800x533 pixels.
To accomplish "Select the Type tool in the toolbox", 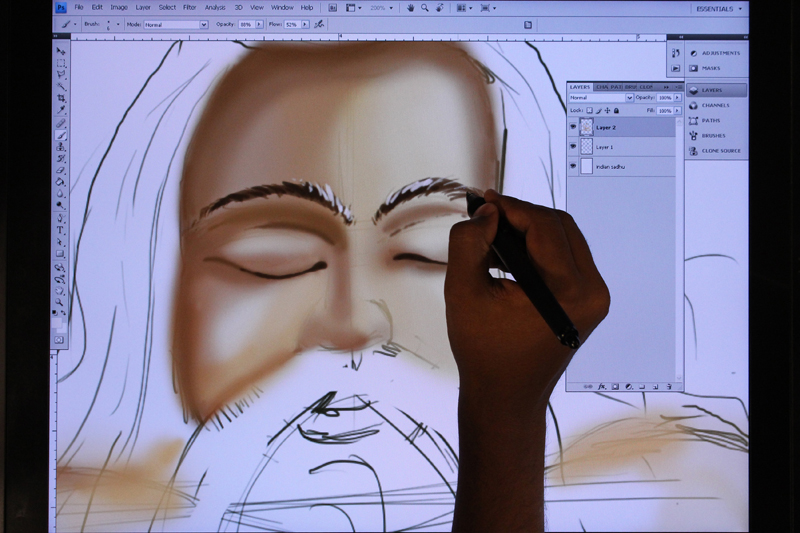I will point(61,230).
